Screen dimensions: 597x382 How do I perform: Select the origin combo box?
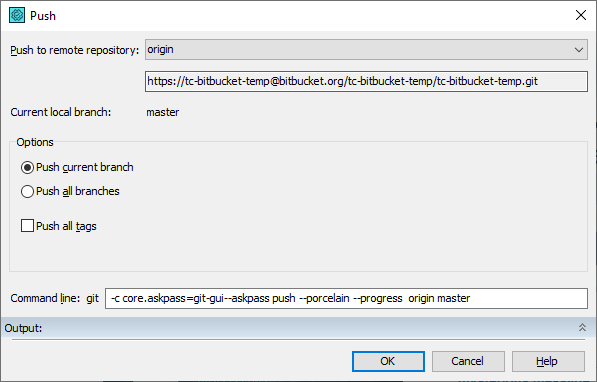[366, 50]
